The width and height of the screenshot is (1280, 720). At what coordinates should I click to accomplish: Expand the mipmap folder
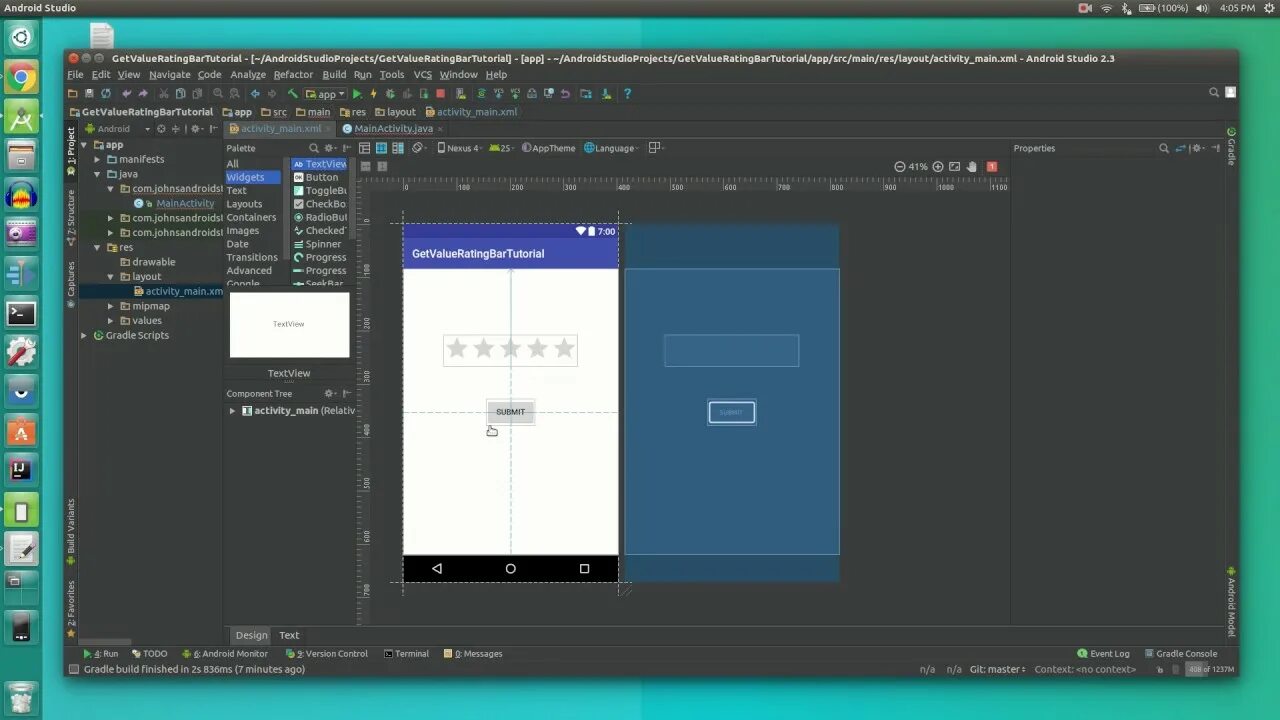click(x=111, y=306)
